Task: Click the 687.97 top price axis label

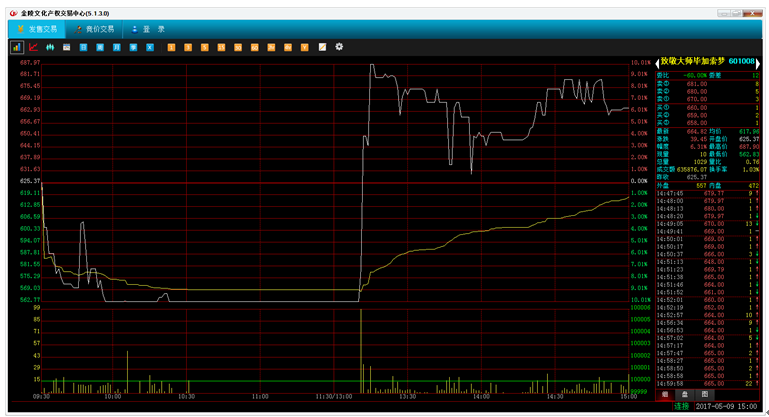Action: (30, 63)
